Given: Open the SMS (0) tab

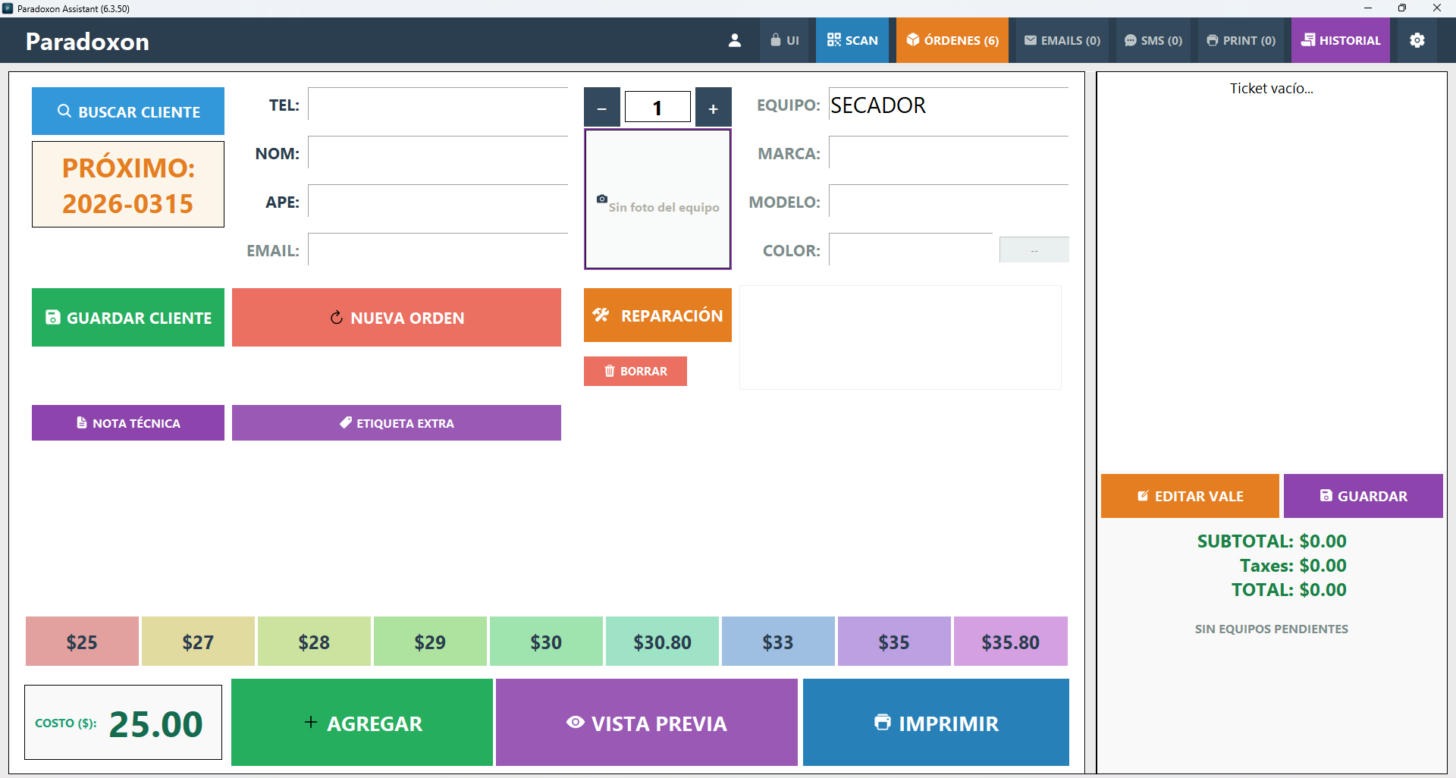Looking at the screenshot, I should (x=1153, y=41).
